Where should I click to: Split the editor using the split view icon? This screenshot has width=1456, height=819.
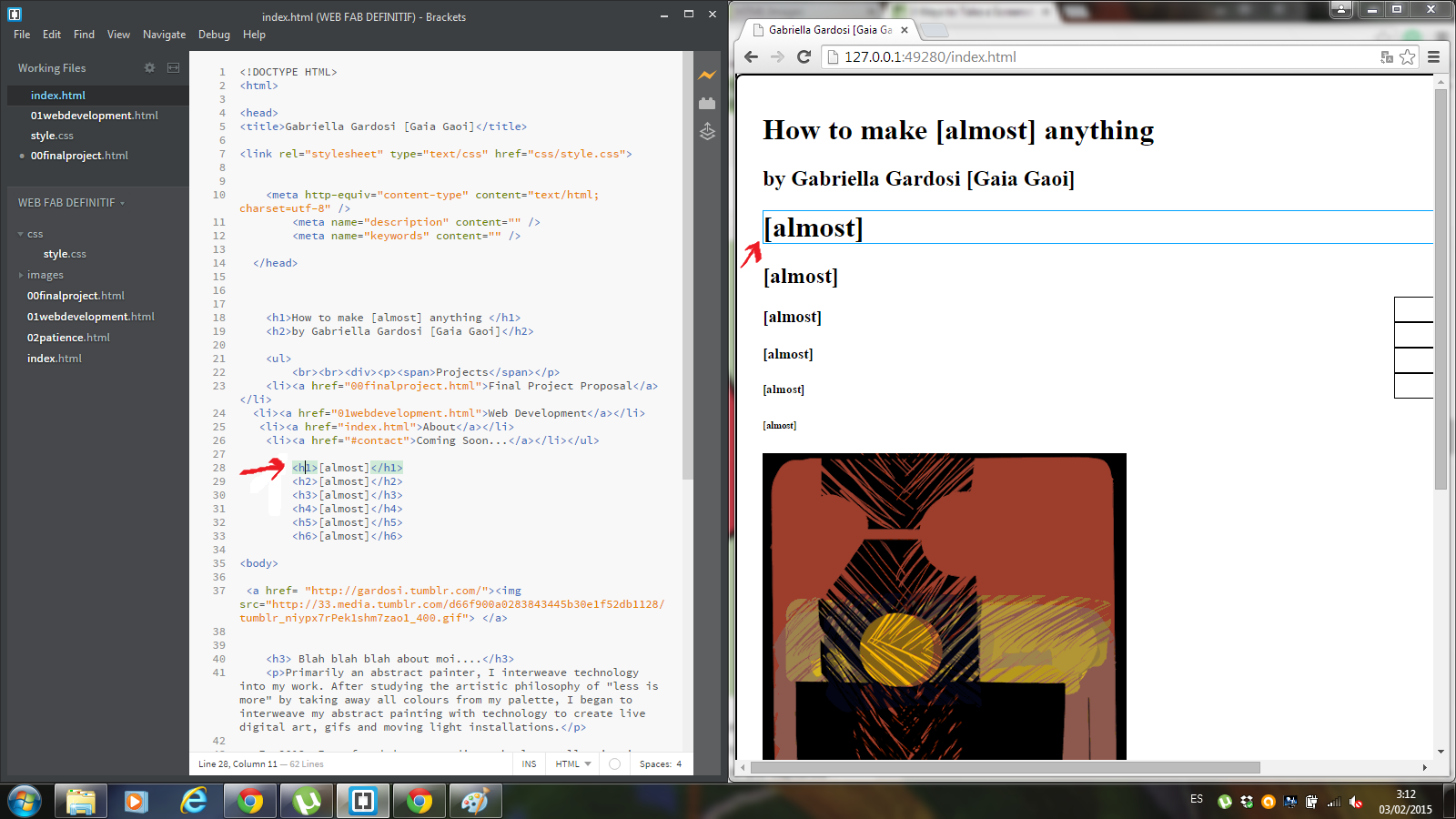pos(173,68)
